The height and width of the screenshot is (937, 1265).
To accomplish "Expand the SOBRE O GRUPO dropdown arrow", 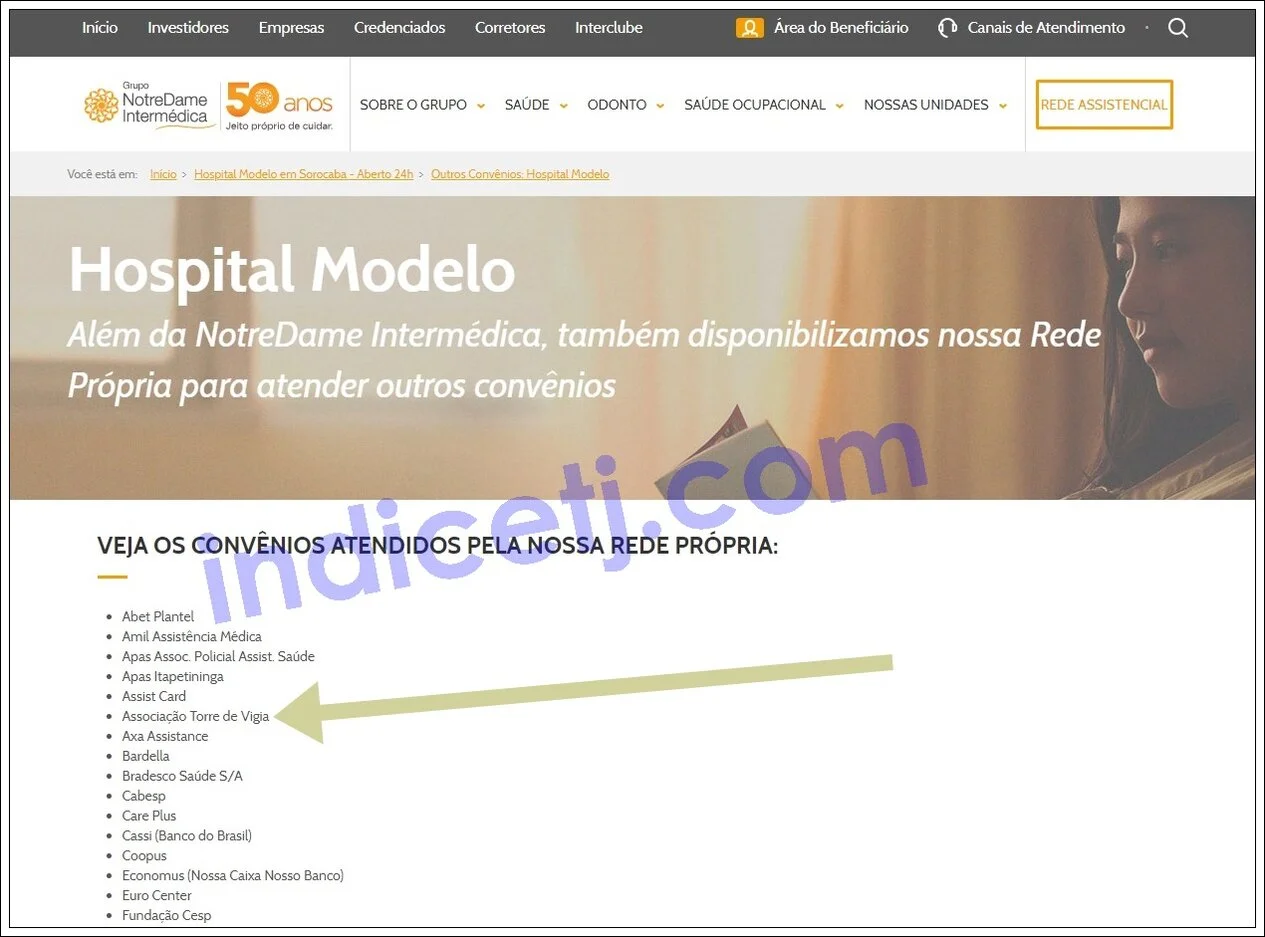I will tap(481, 106).
